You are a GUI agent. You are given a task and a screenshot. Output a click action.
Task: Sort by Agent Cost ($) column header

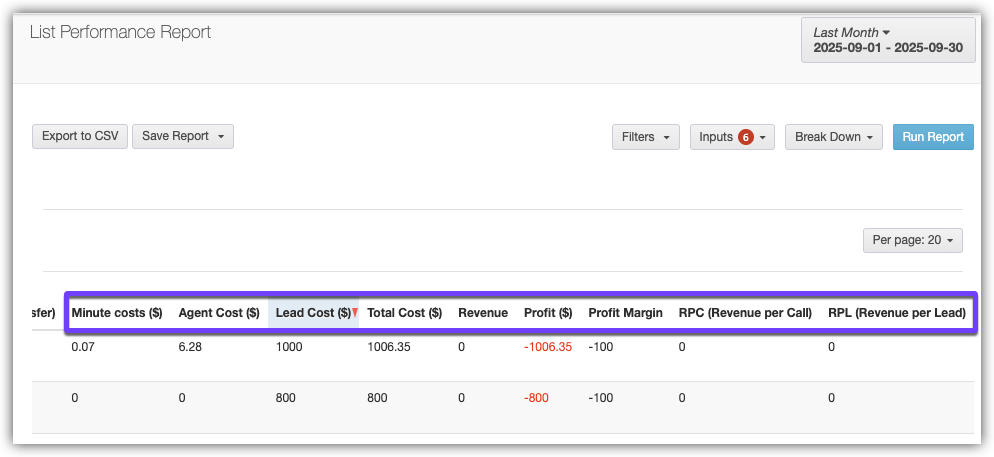219,313
